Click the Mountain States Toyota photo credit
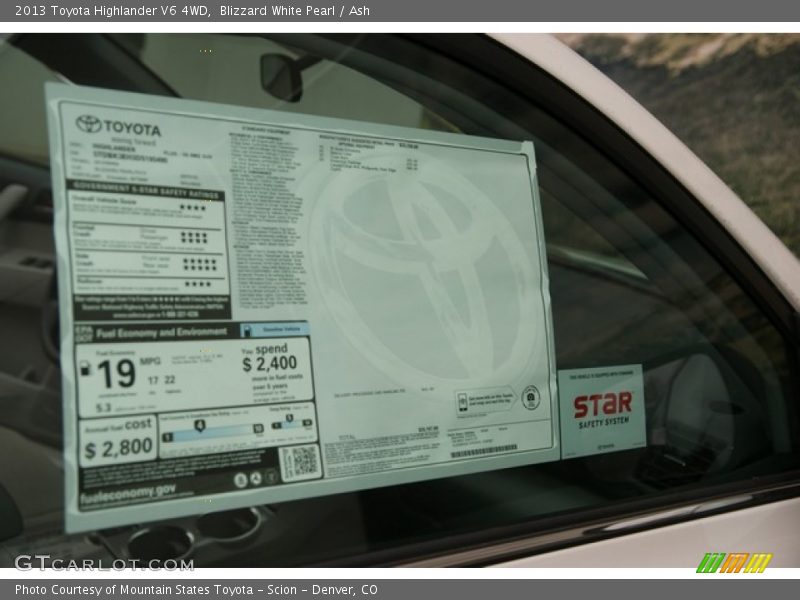Image resolution: width=800 pixels, height=600 pixels. [x=196, y=590]
